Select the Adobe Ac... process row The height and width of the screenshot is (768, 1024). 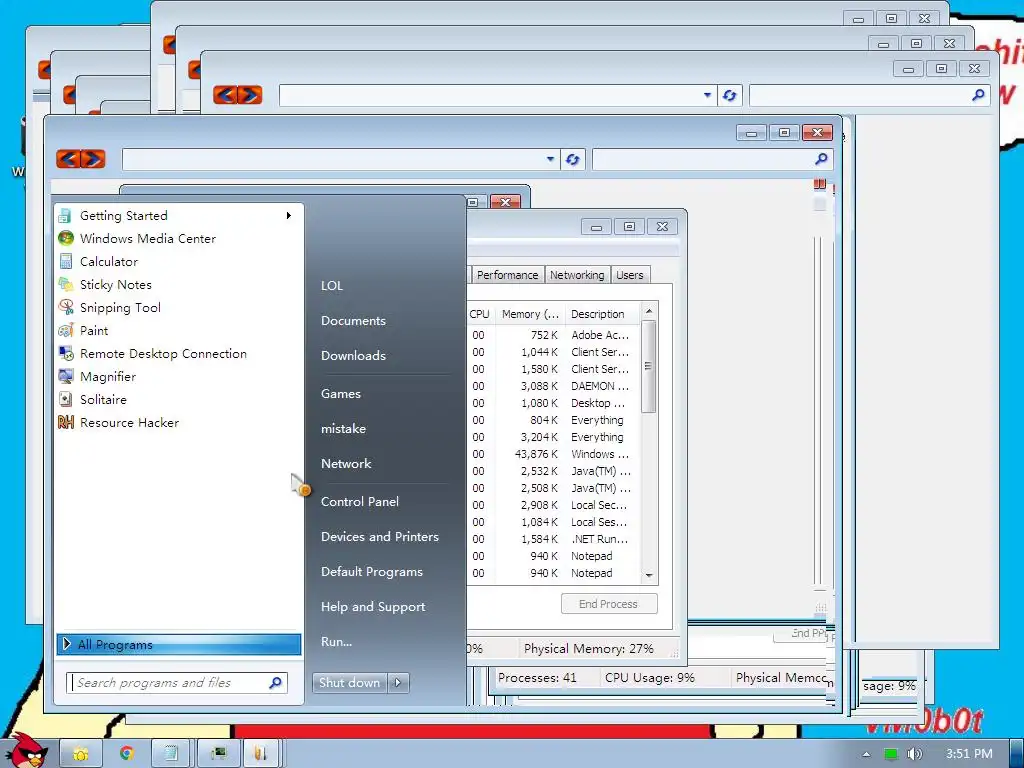554,335
